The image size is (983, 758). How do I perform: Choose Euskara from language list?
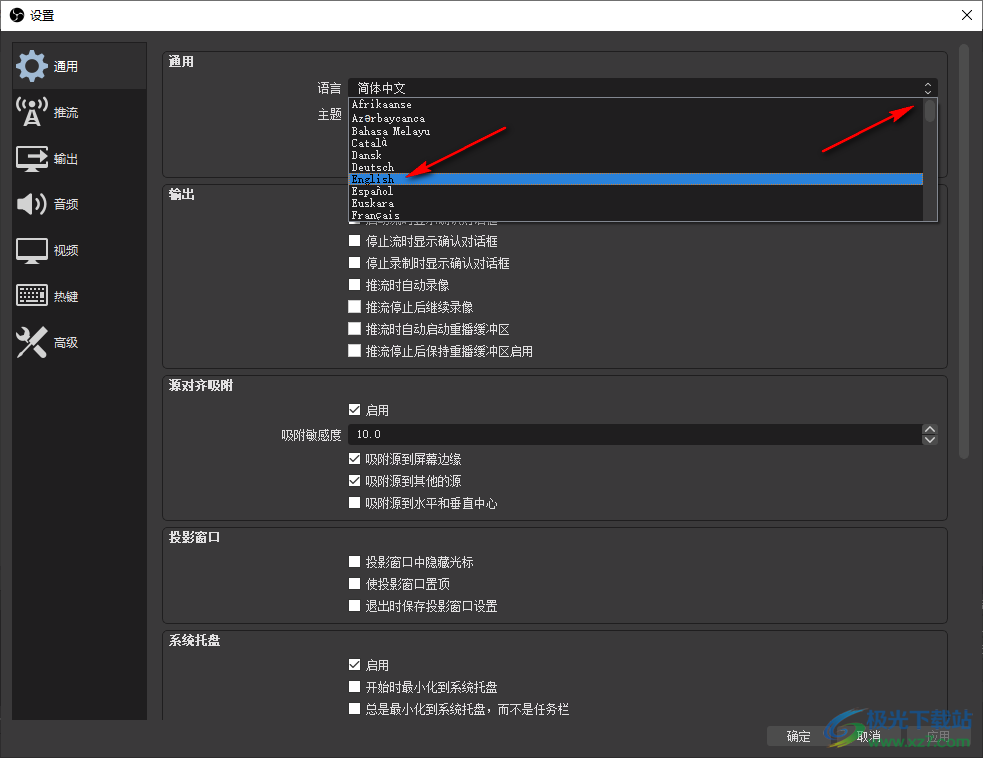tap(636, 203)
